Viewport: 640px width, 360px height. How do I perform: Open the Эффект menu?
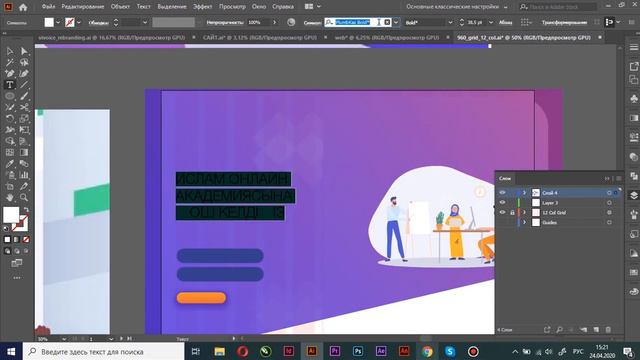202,7
